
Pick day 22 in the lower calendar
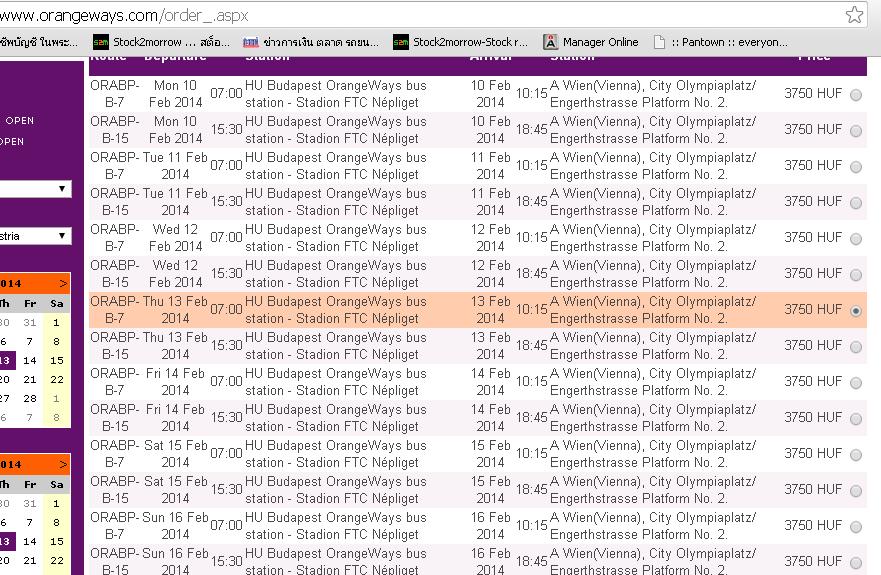tap(57, 560)
